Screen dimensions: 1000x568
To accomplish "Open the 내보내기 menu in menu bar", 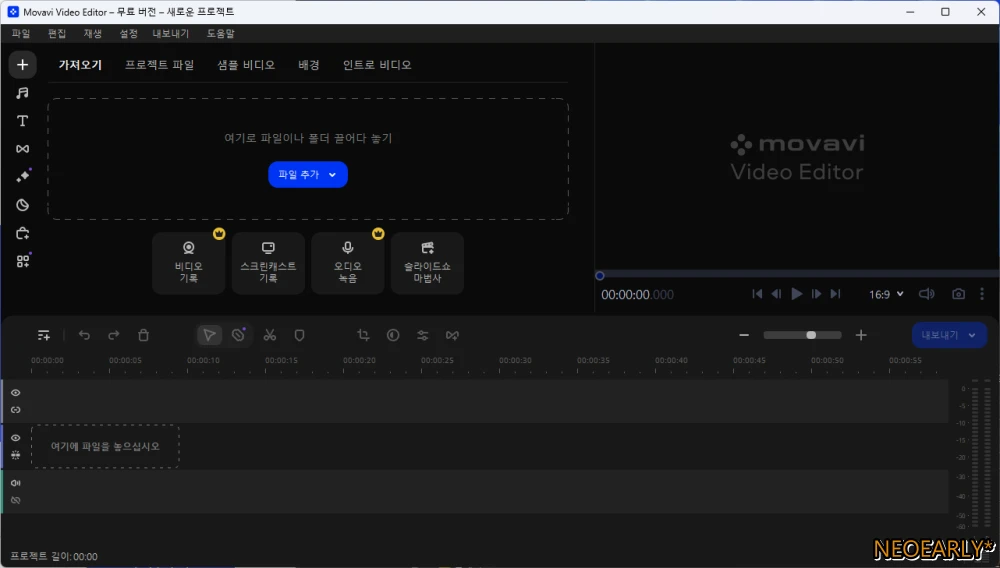I will click(x=170, y=33).
